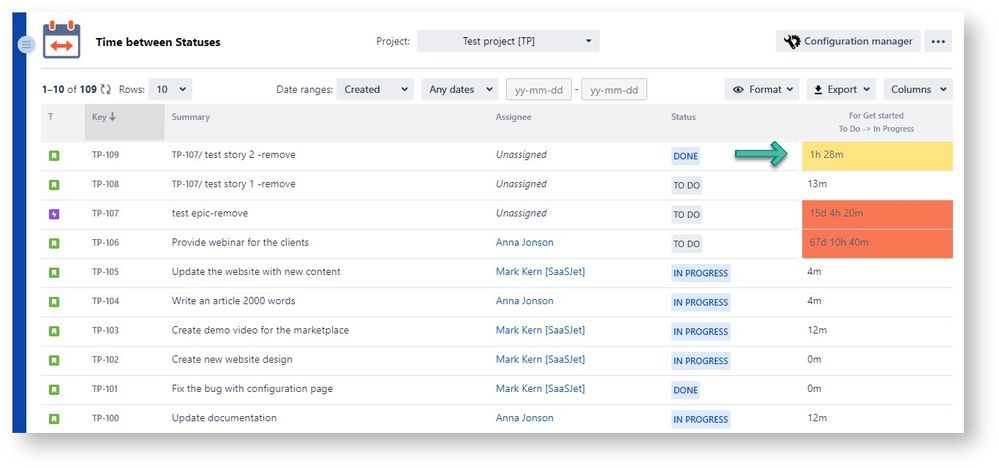999x468 pixels.
Task: Click assignee Mark Kern on TP-105 row
Action: click(540, 272)
